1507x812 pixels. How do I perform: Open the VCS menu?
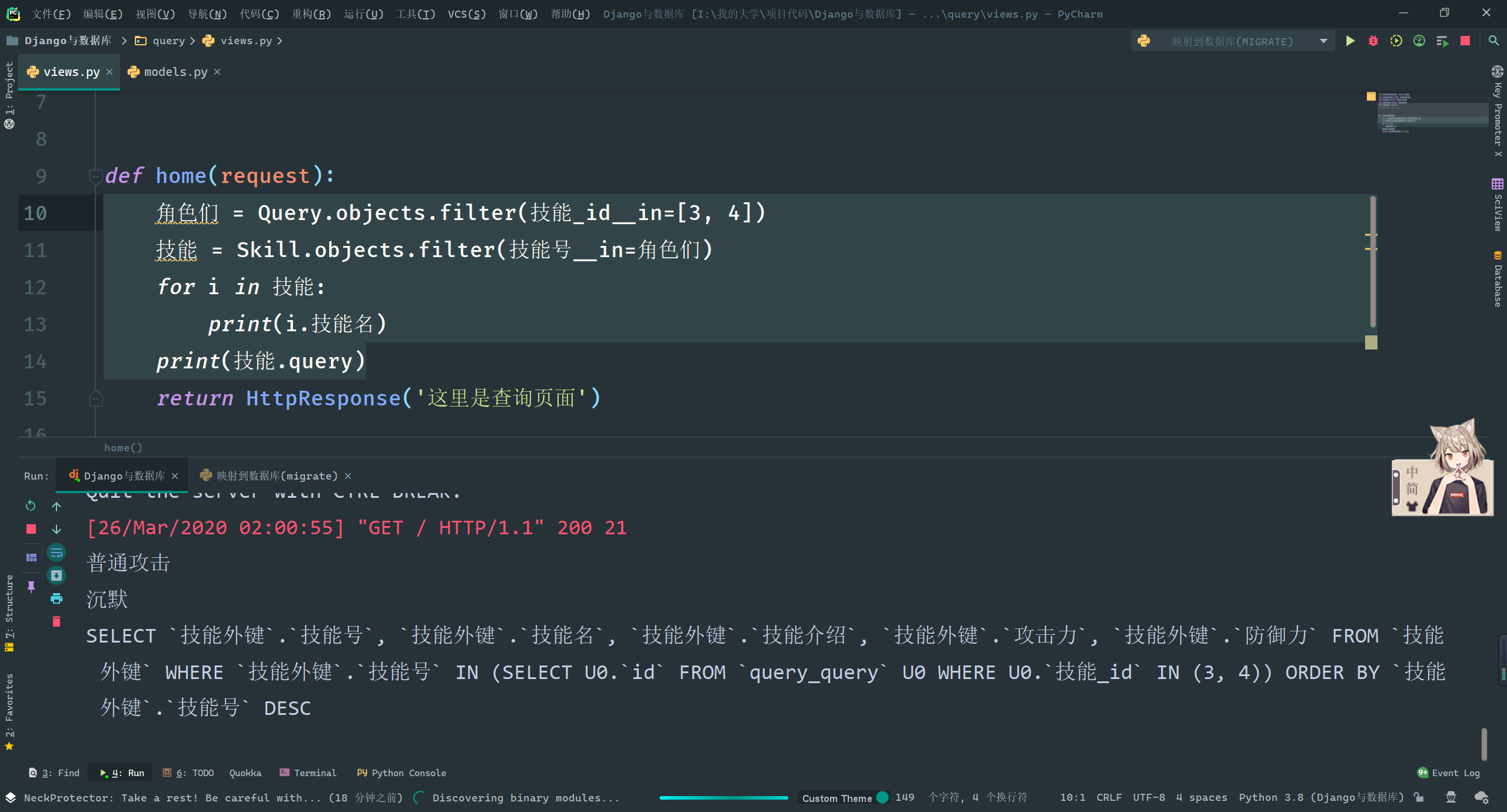pyautogui.click(x=466, y=14)
